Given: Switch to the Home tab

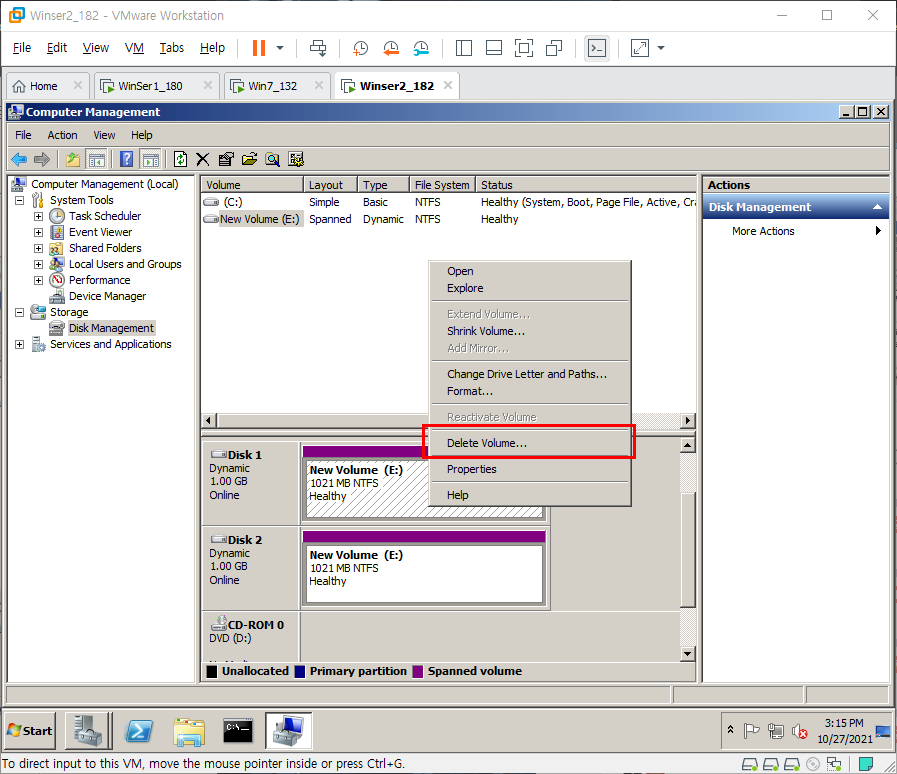Looking at the screenshot, I should [x=43, y=86].
